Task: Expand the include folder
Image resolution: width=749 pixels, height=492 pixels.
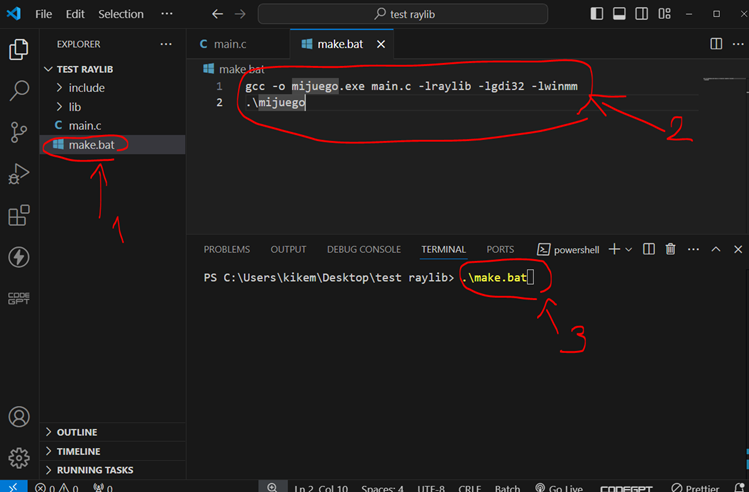Action: tap(86, 88)
